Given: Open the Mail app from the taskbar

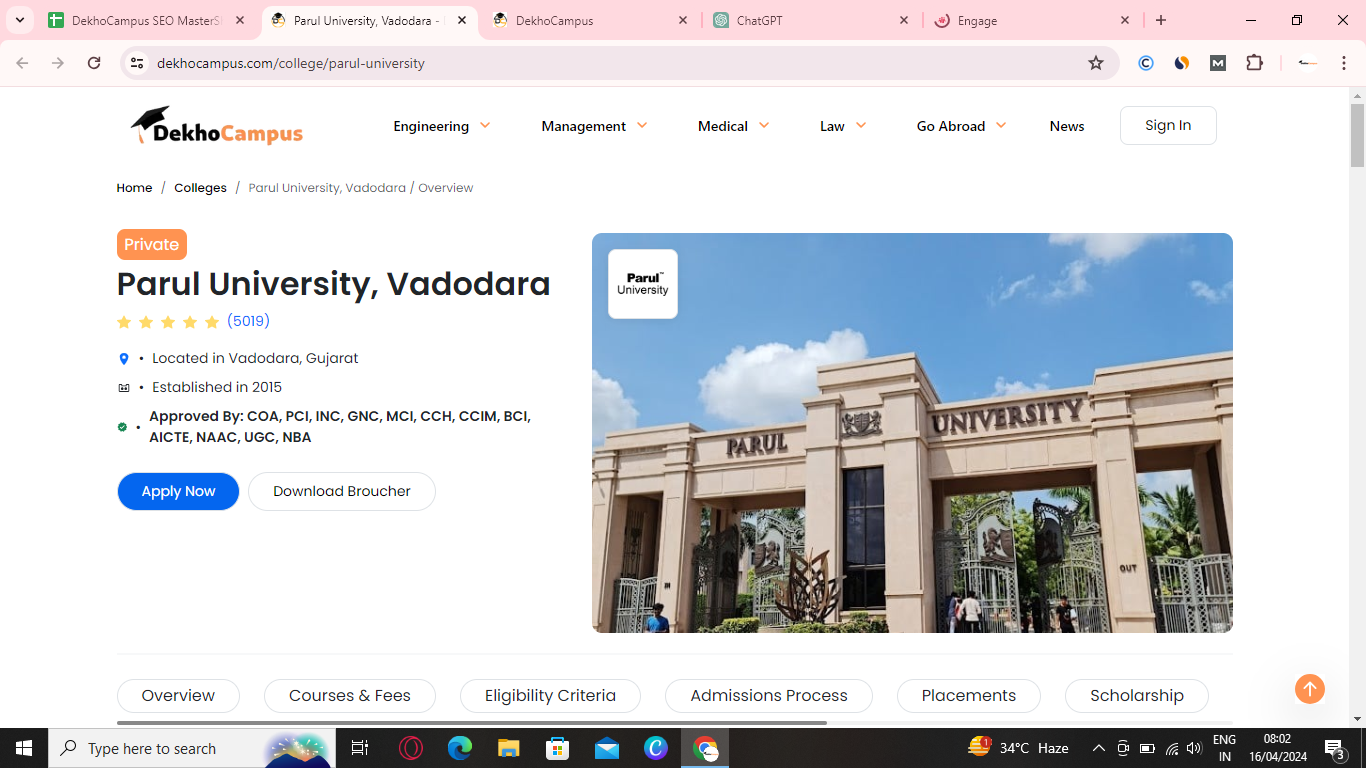Looking at the screenshot, I should (x=607, y=748).
